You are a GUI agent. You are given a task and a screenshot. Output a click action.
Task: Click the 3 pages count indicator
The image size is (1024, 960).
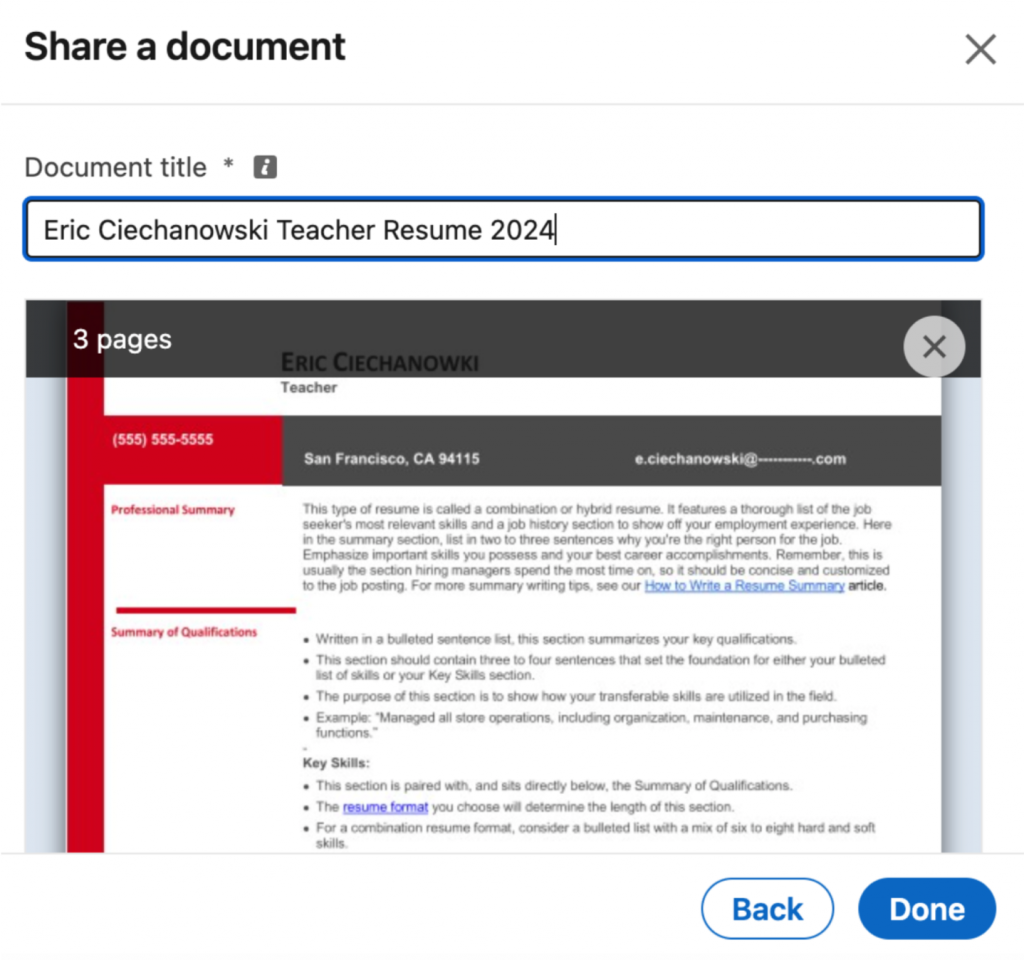pos(121,339)
